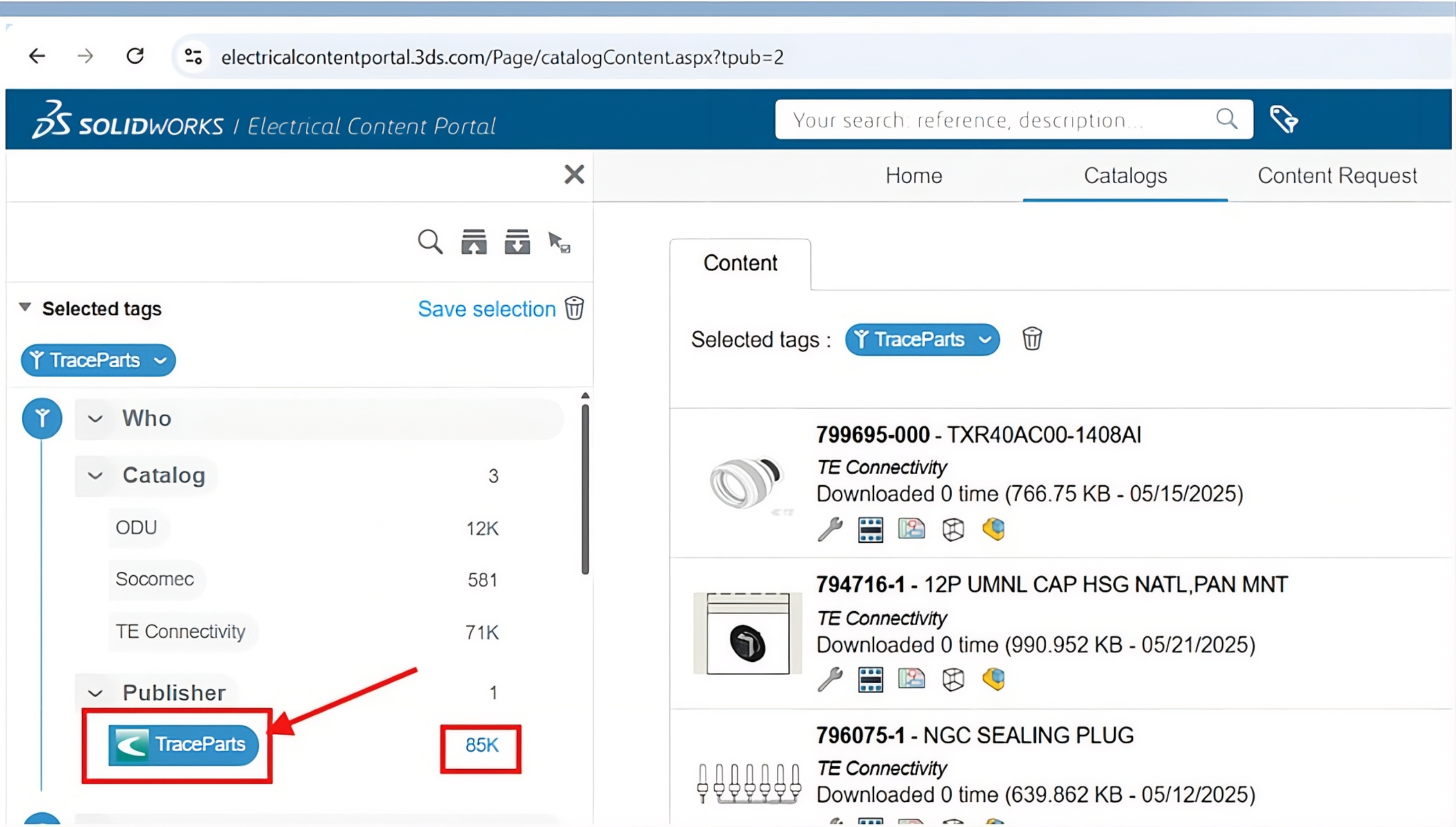Click the download info line dated 05/21/2025
The height and width of the screenshot is (827, 1456).
[1036, 645]
